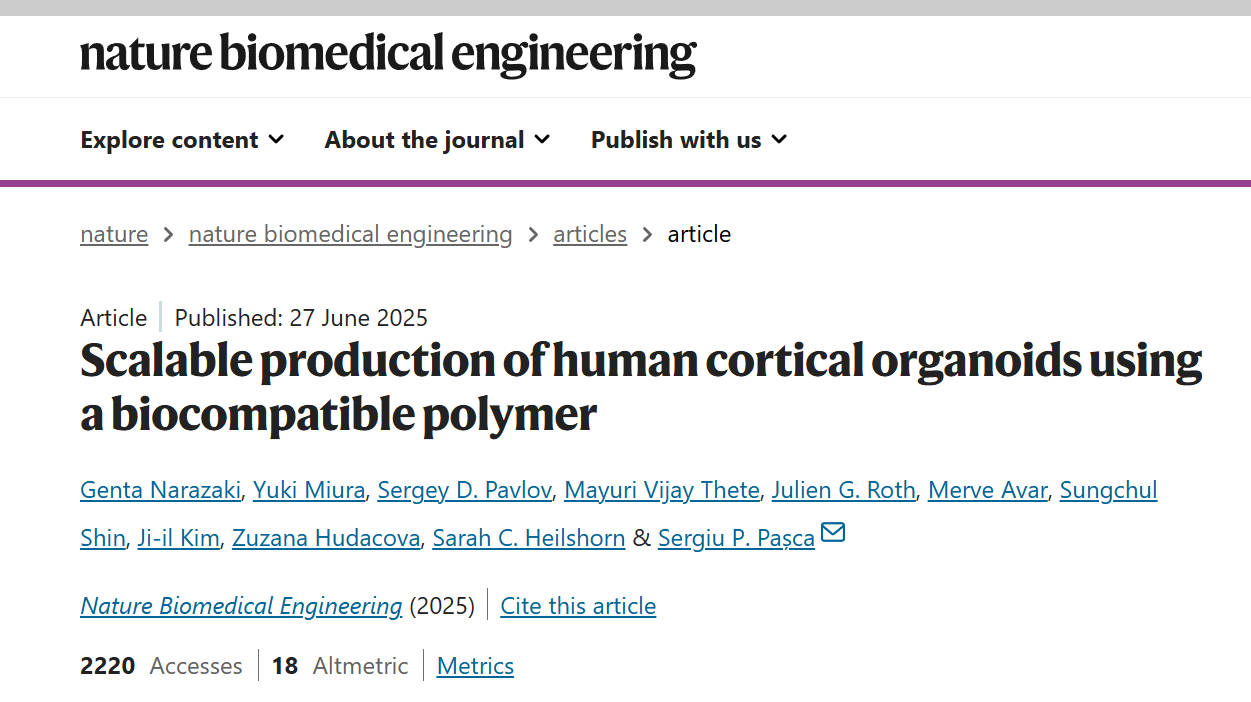Click the corresponding author envelope icon

pos(832,533)
